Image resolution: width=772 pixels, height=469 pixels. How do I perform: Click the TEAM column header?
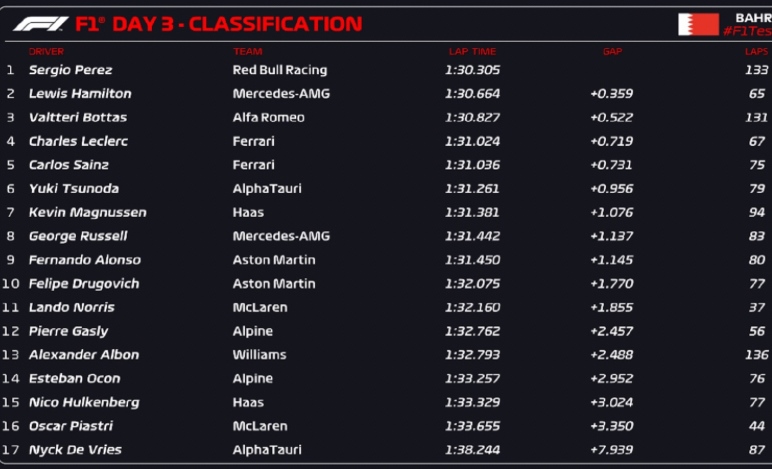pyautogui.click(x=248, y=51)
